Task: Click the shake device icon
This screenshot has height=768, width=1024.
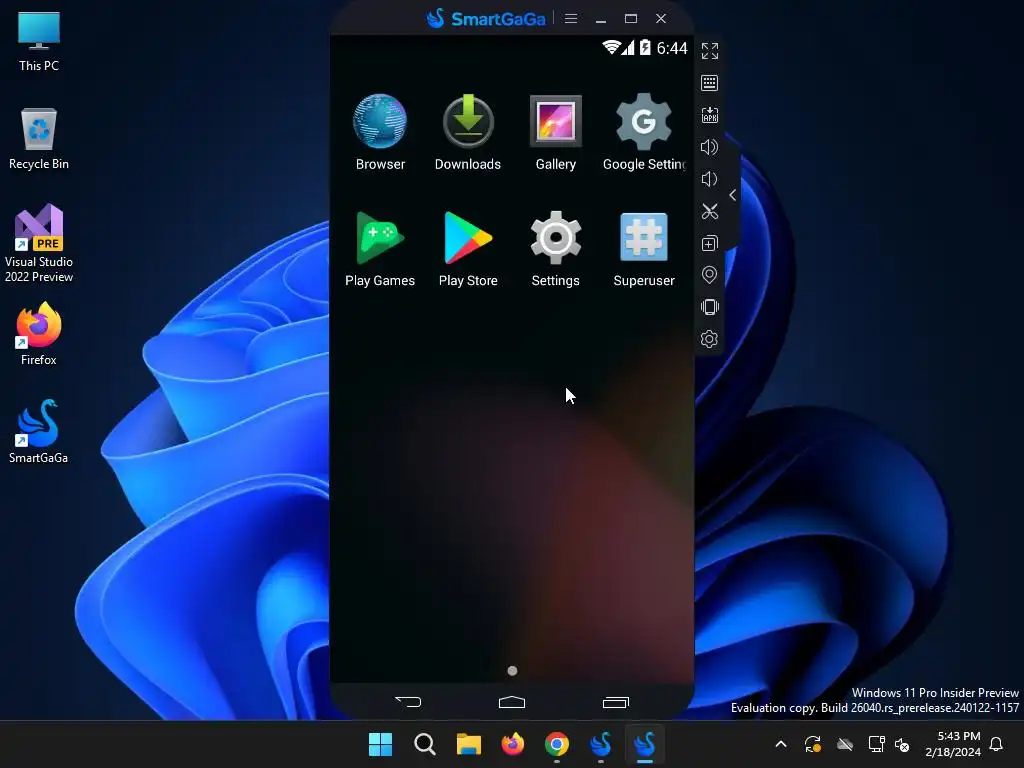Action: click(x=710, y=307)
